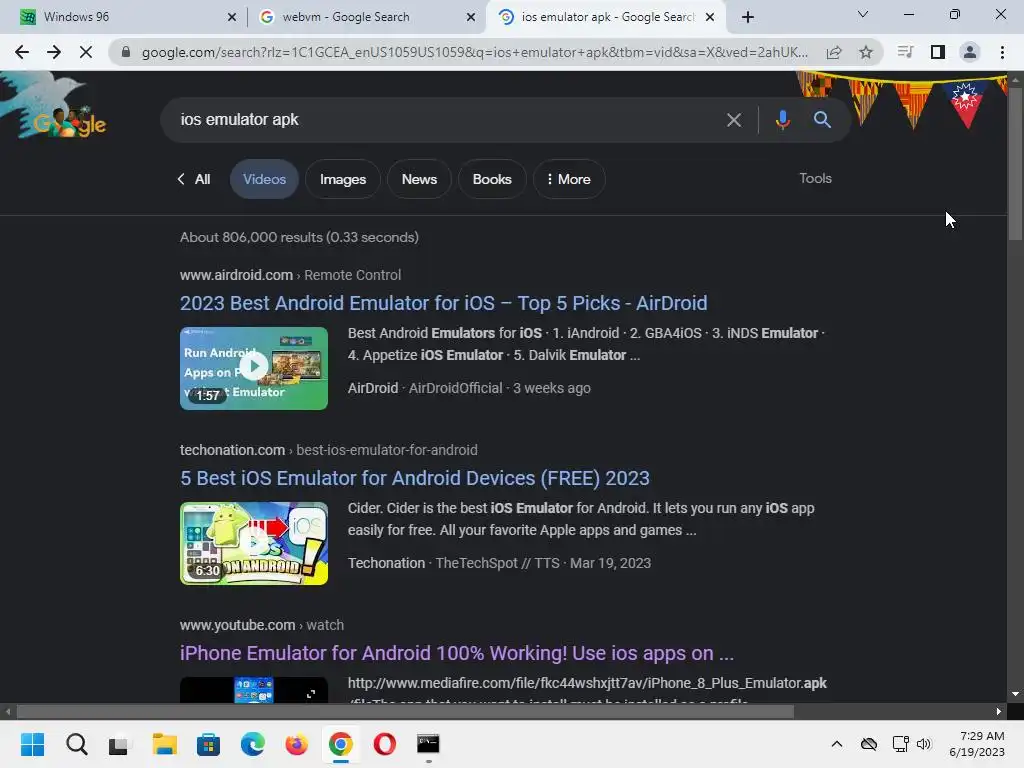The image size is (1024, 768).
Task: Switch to Images results
Action: point(343,180)
